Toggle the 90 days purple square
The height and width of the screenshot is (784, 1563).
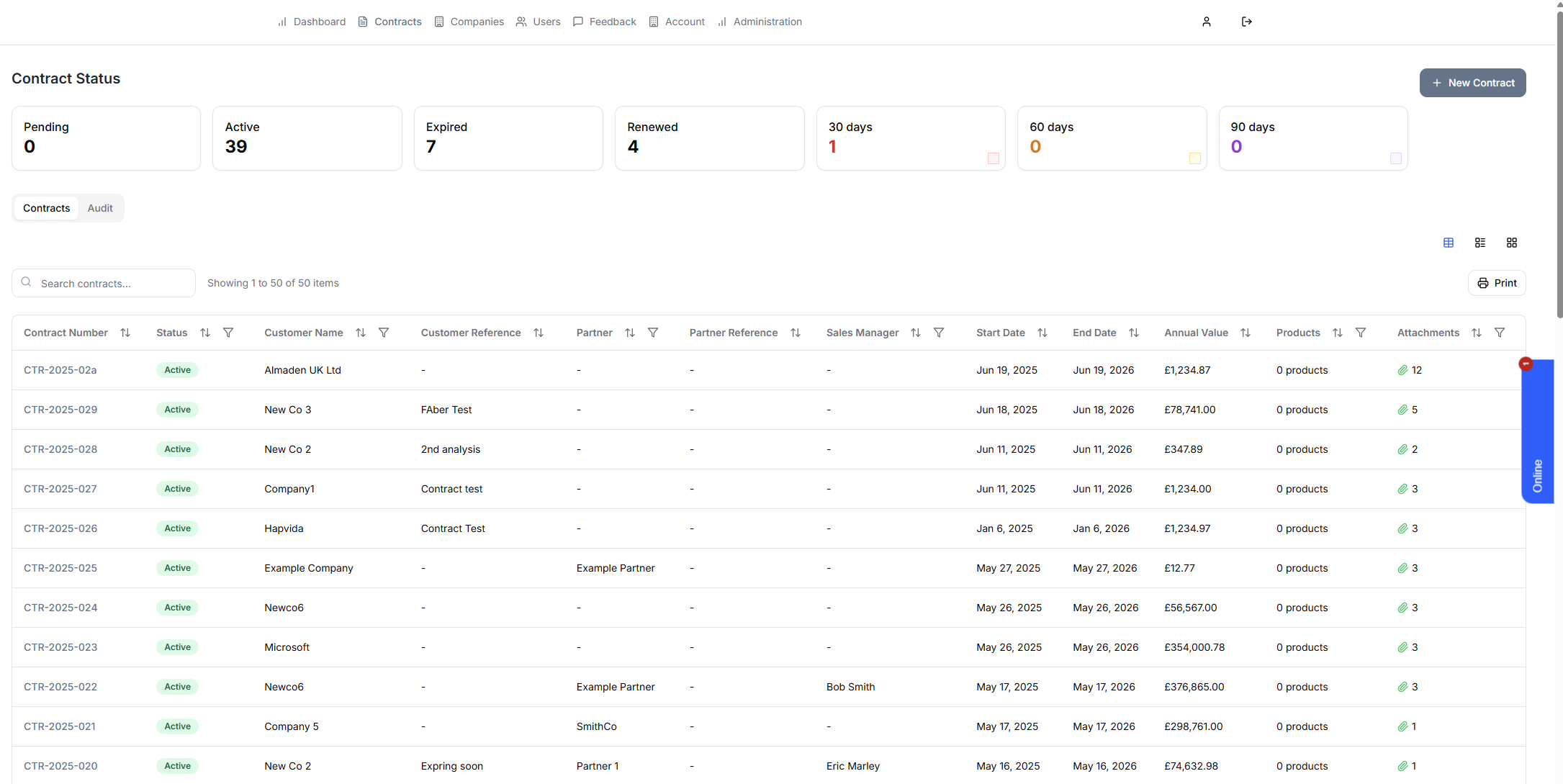coord(1396,158)
